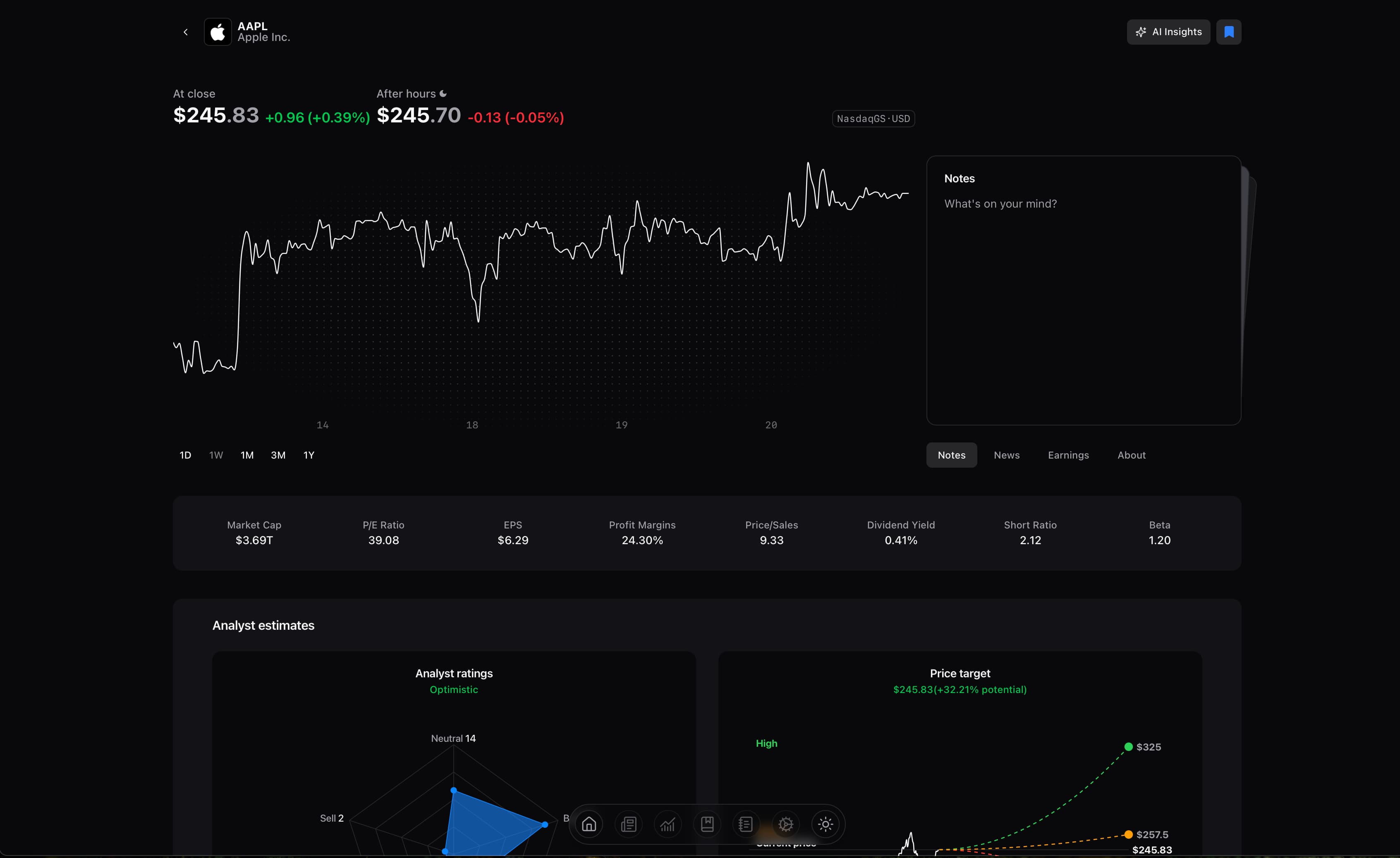This screenshot has width=1400, height=858.
Task: Click the Optimistic rating label
Action: click(x=453, y=690)
